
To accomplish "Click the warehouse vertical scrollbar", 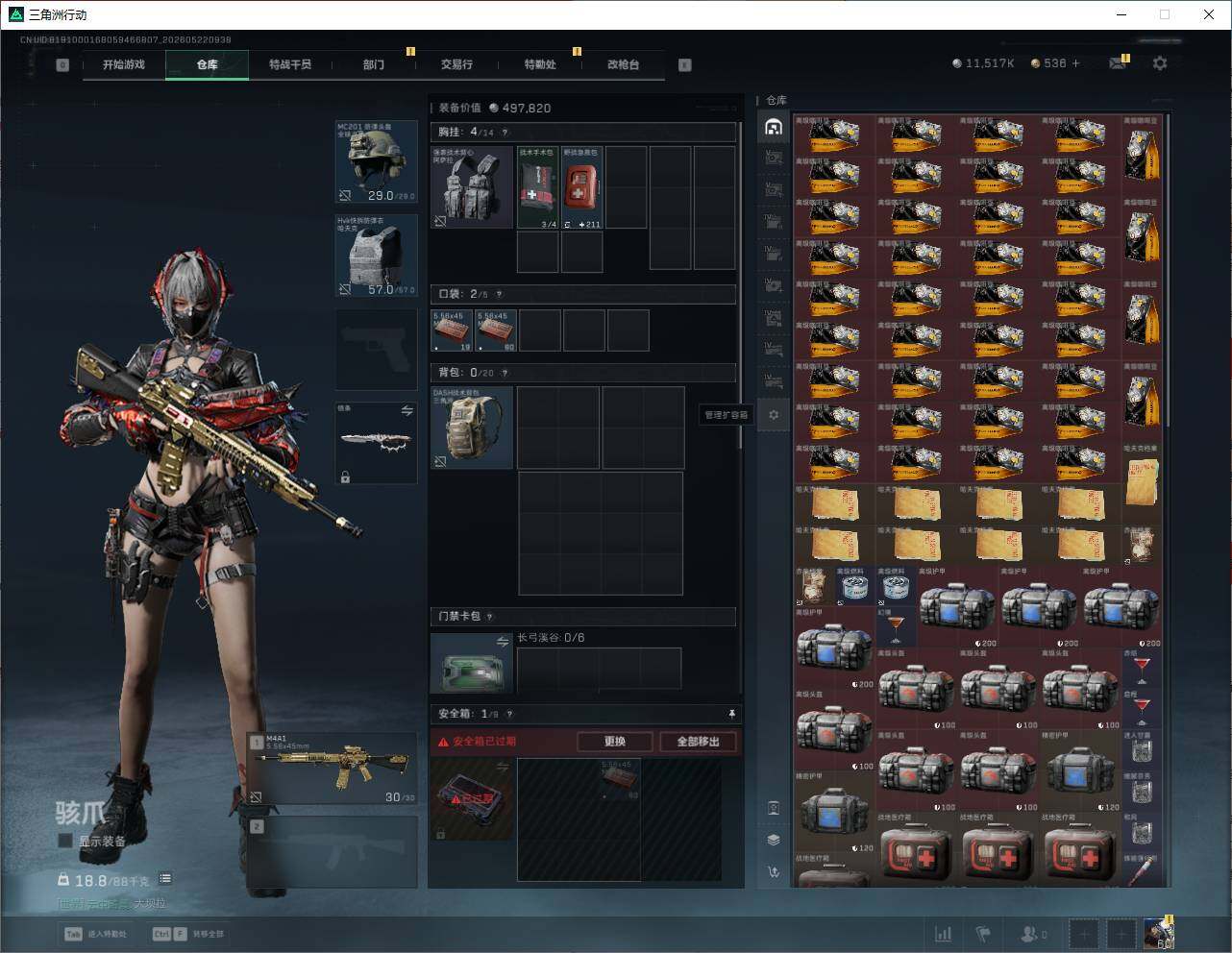I will coord(1169,270).
